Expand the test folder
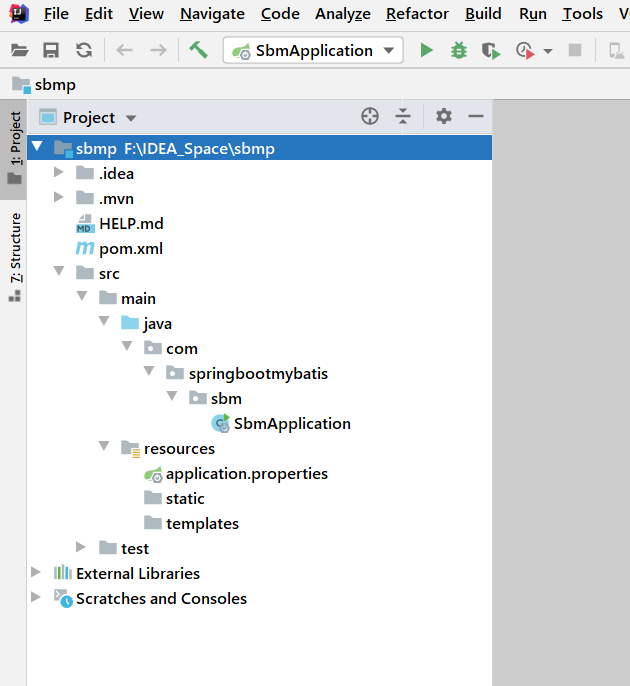This screenshot has height=686, width=630. pos(81,546)
